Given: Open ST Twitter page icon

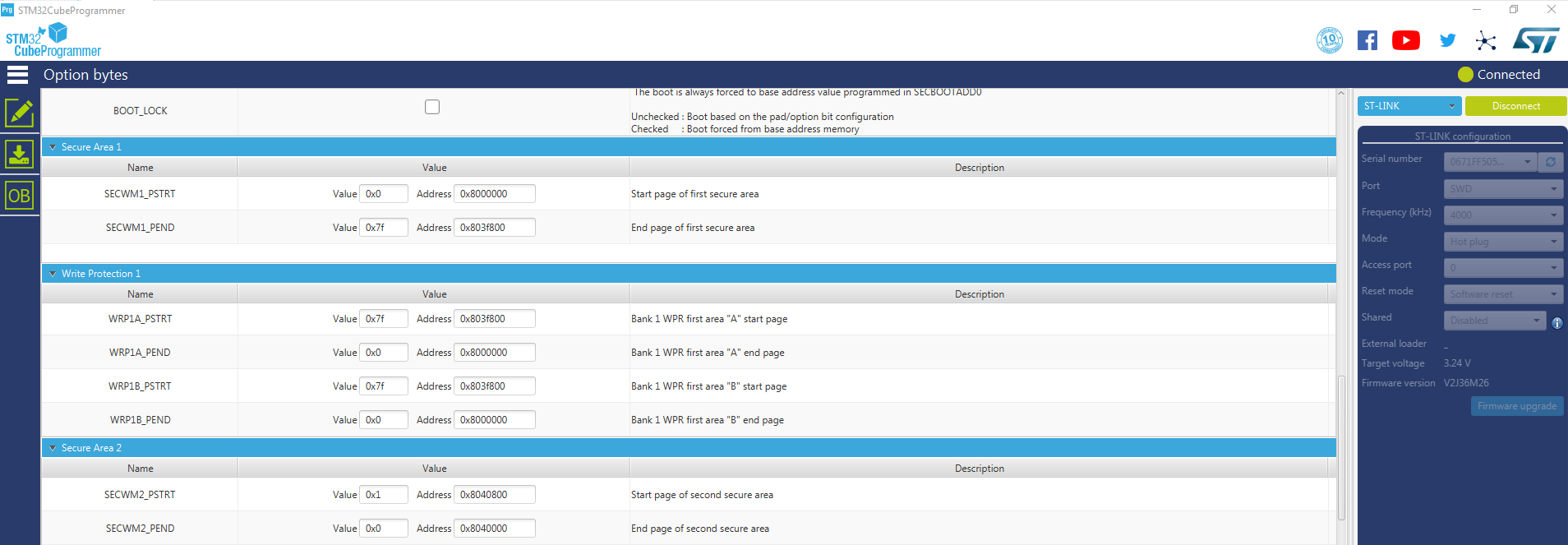Looking at the screenshot, I should 1447,40.
